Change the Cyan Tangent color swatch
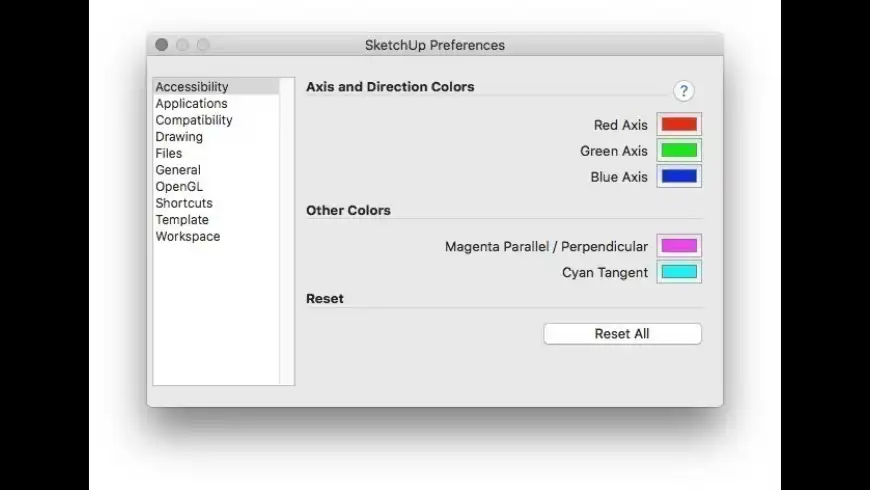This screenshot has height=490, width=870. pyautogui.click(x=679, y=272)
